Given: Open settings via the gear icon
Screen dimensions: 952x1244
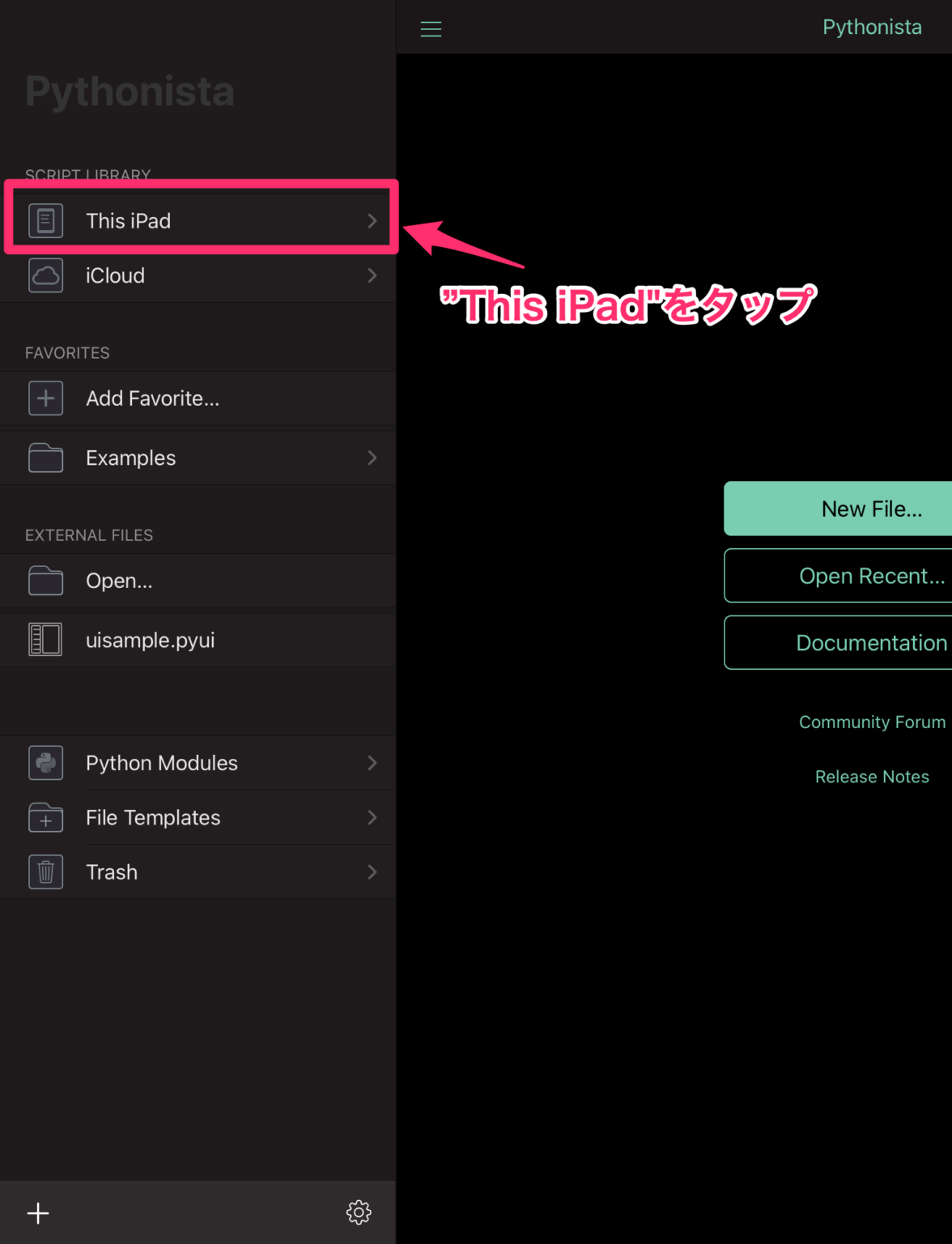Looking at the screenshot, I should click(359, 1212).
